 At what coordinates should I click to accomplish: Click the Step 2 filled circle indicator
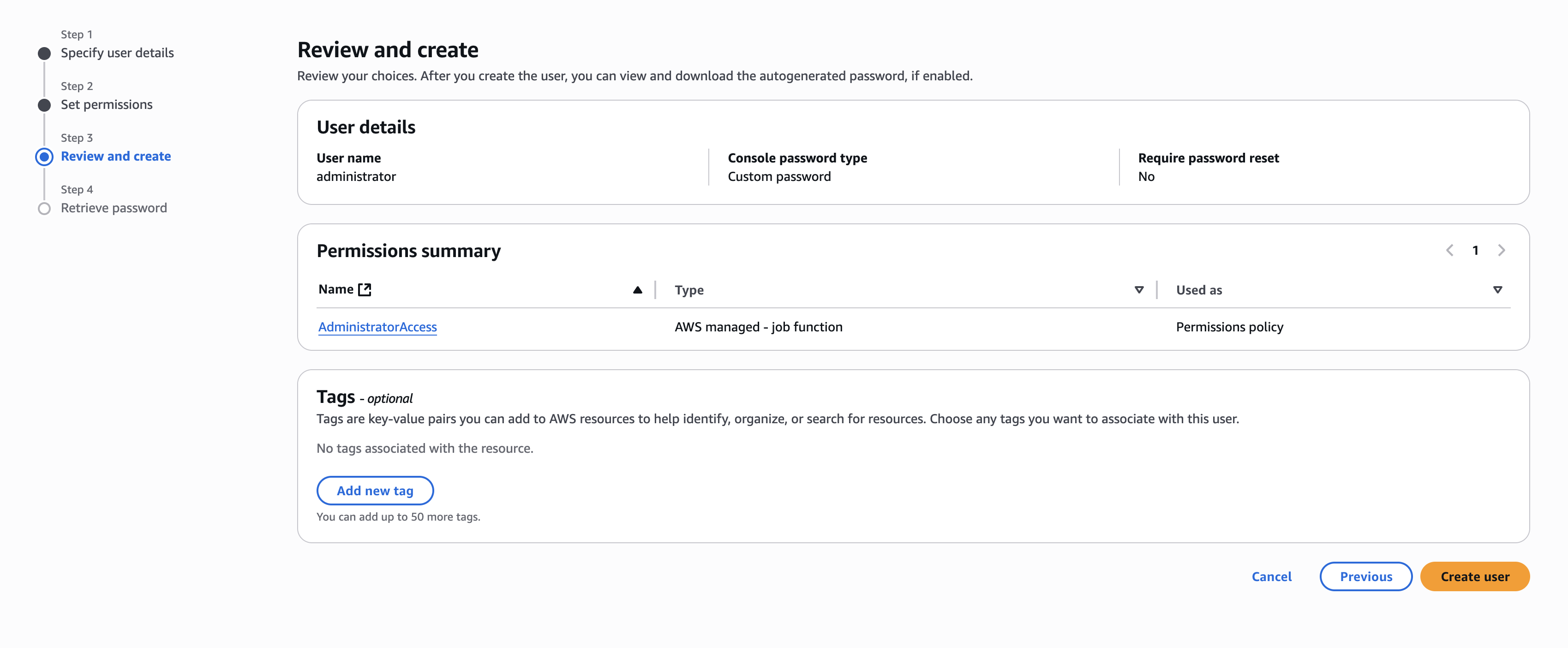coord(44,105)
